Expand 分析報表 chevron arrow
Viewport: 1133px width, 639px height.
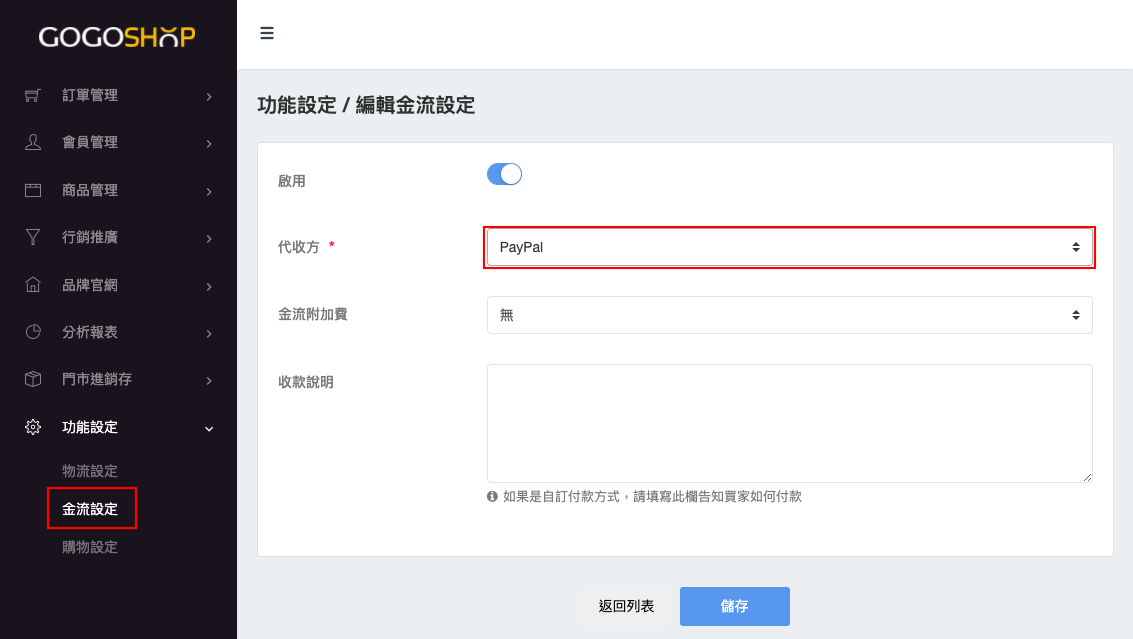click(209, 333)
